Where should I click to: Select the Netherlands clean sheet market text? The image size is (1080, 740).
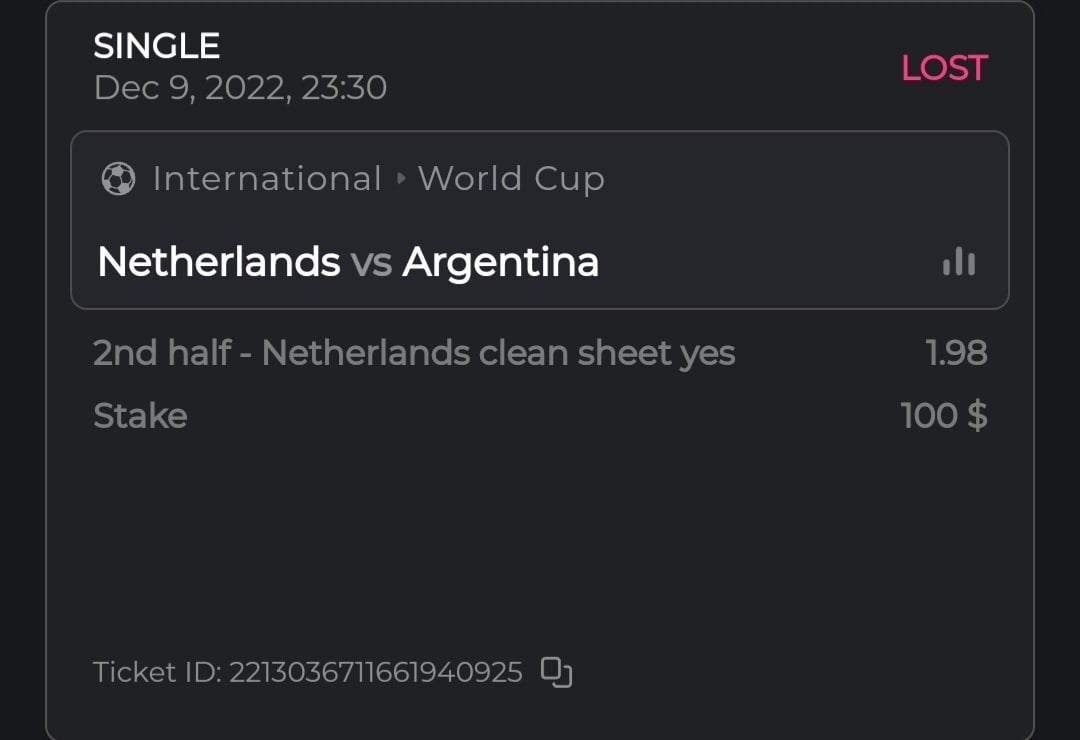[414, 353]
